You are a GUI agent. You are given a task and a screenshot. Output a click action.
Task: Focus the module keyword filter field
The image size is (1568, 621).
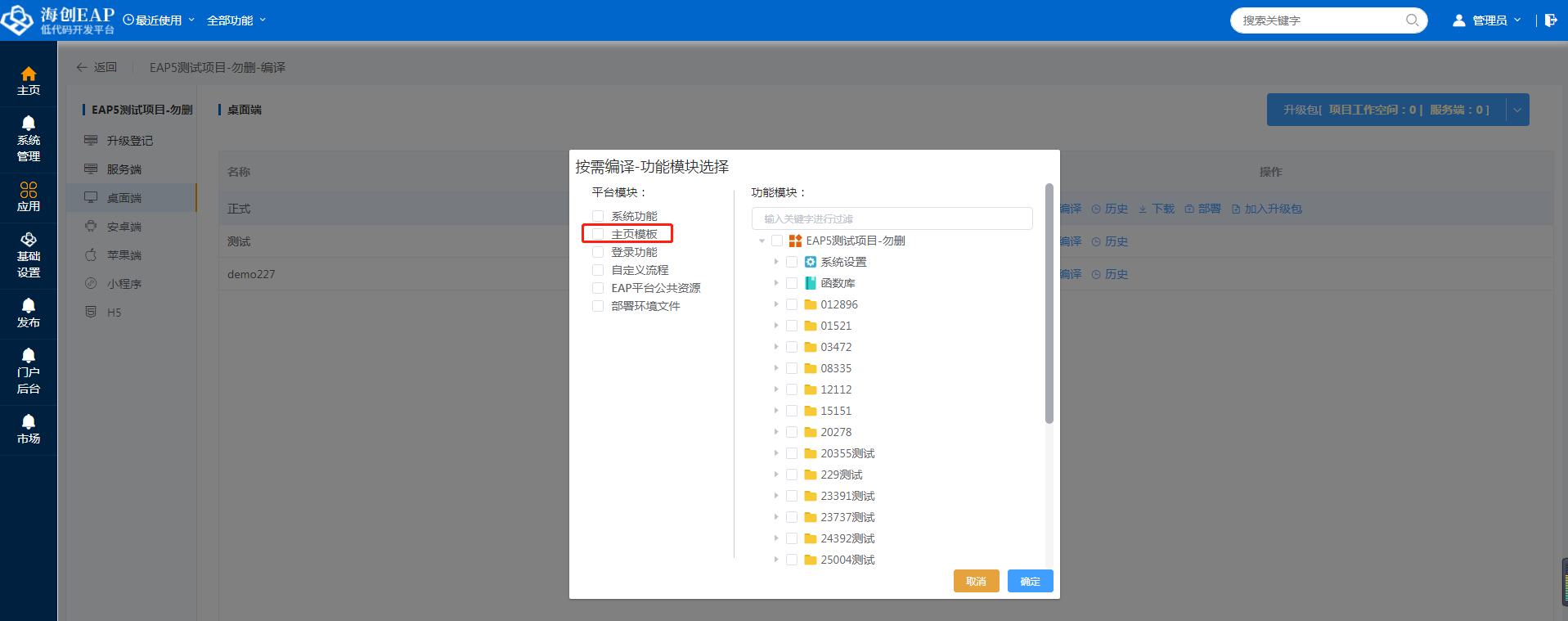892,218
